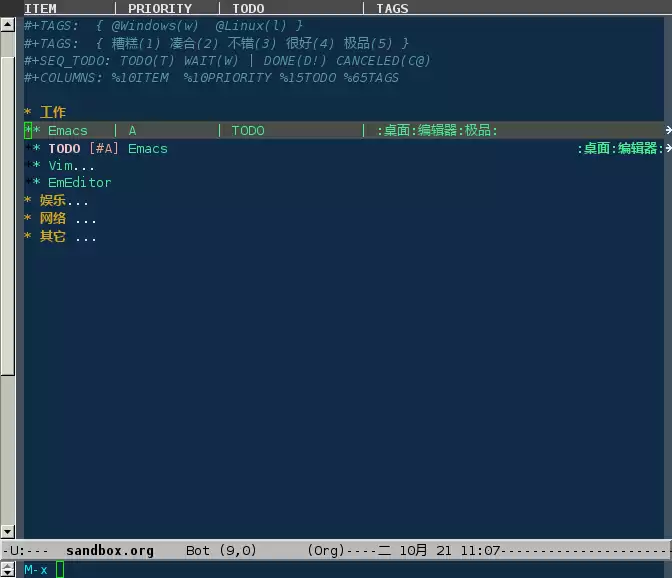Select the priority value A in column view

tap(132, 131)
